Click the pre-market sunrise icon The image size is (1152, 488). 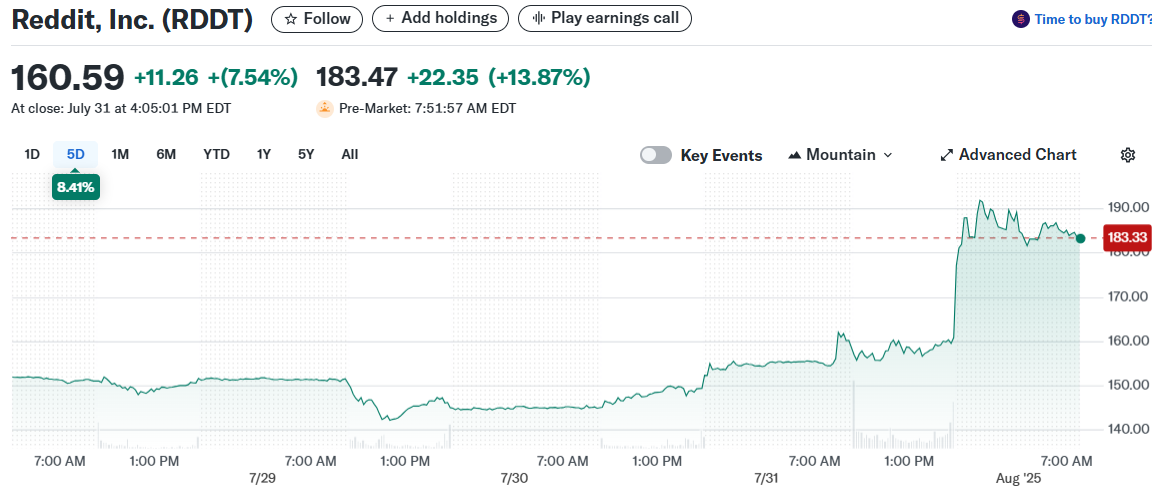325,109
